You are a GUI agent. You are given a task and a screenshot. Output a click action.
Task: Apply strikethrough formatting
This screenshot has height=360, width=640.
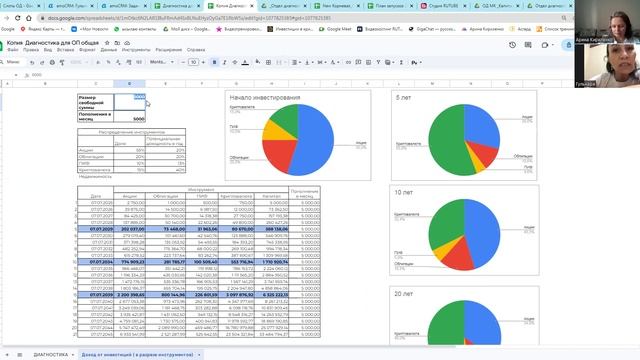point(235,62)
